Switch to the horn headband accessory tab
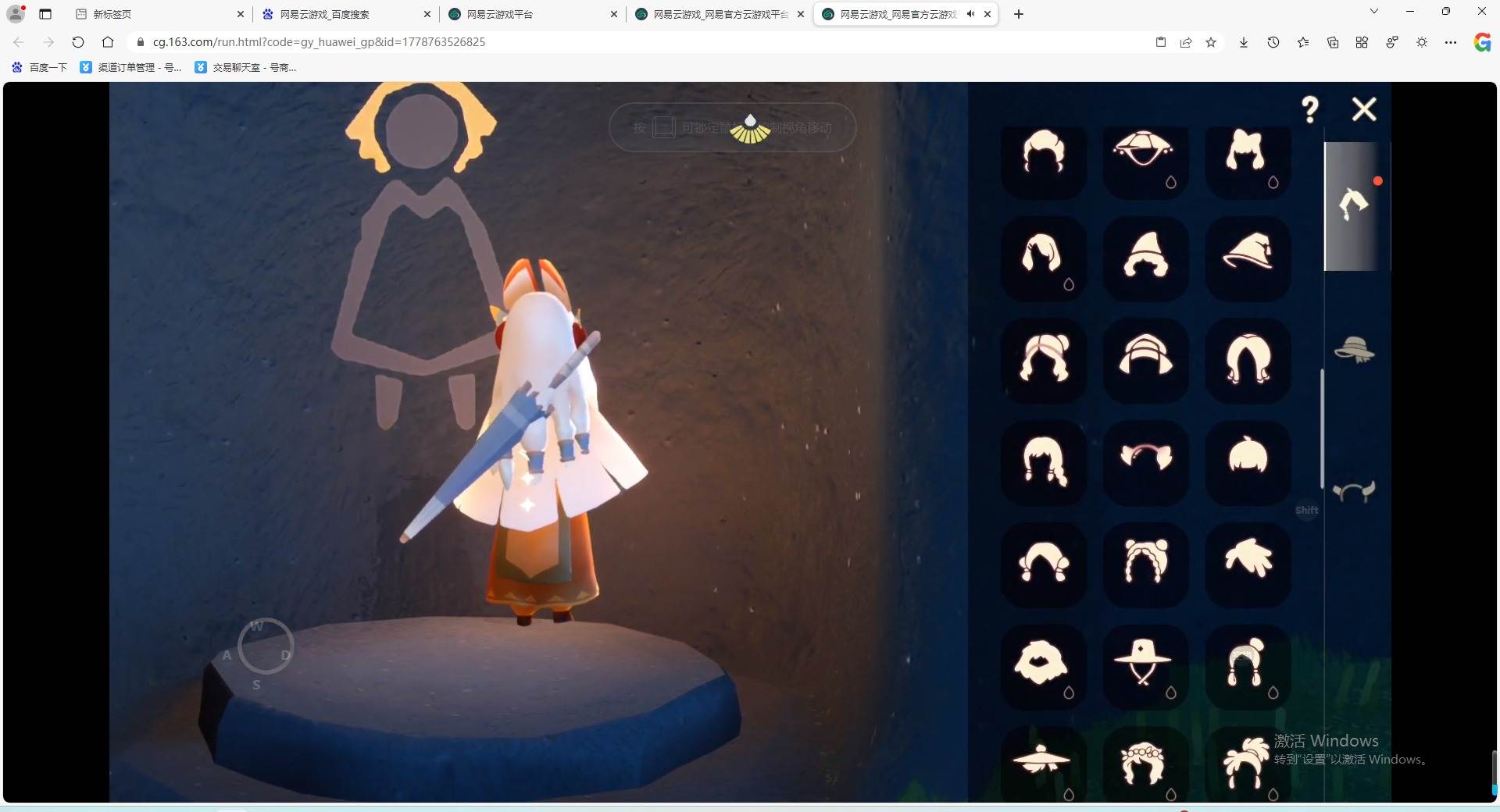1500x812 pixels. pos(1355,490)
